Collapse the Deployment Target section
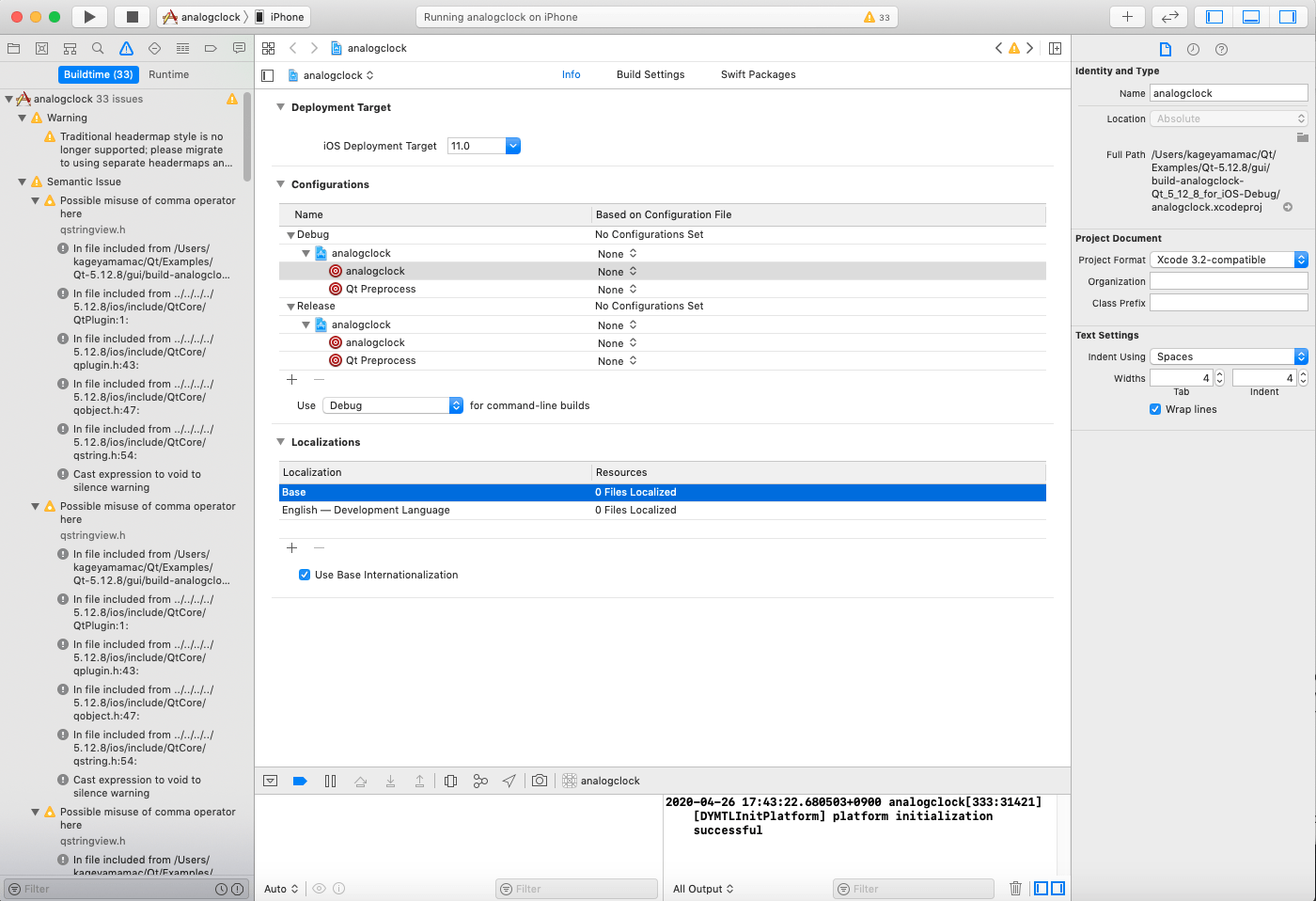This screenshot has height=901, width=1316. pyautogui.click(x=280, y=107)
